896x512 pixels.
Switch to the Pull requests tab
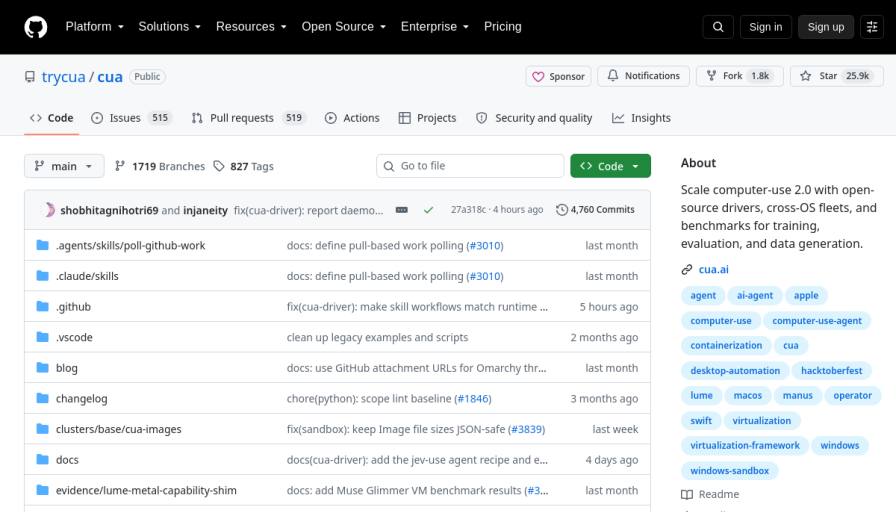click(x=249, y=118)
